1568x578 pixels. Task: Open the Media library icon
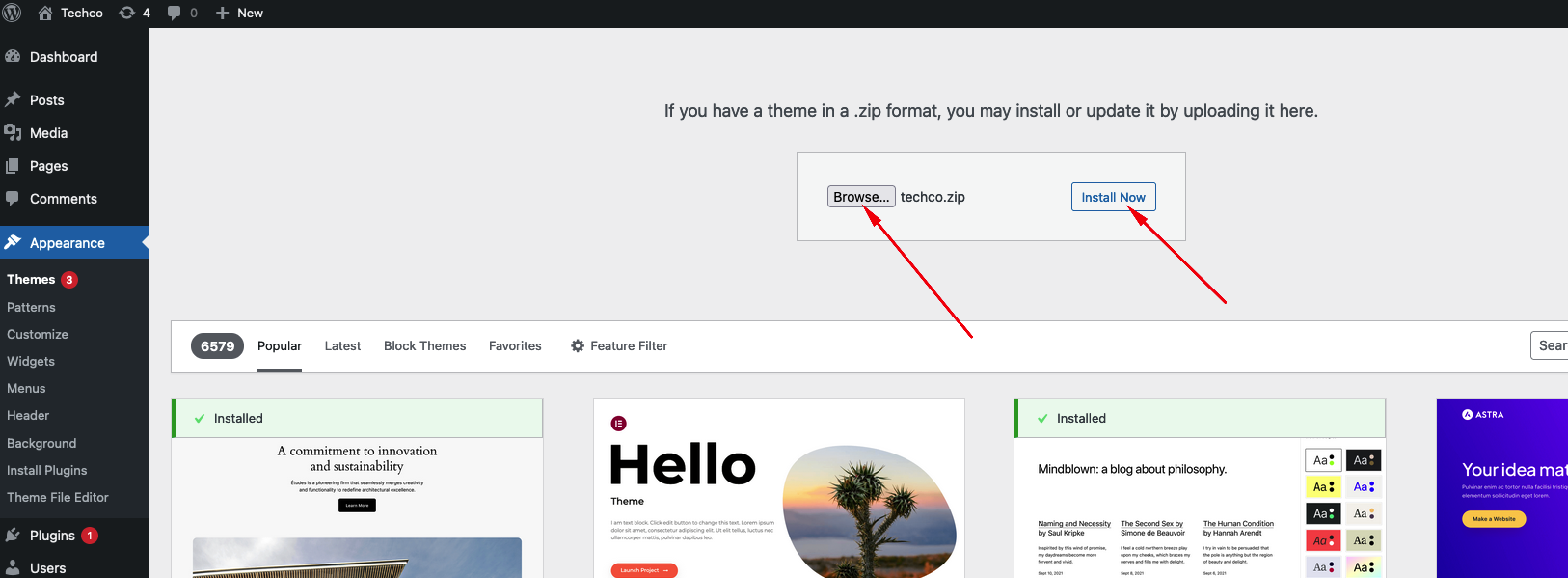[x=13, y=133]
